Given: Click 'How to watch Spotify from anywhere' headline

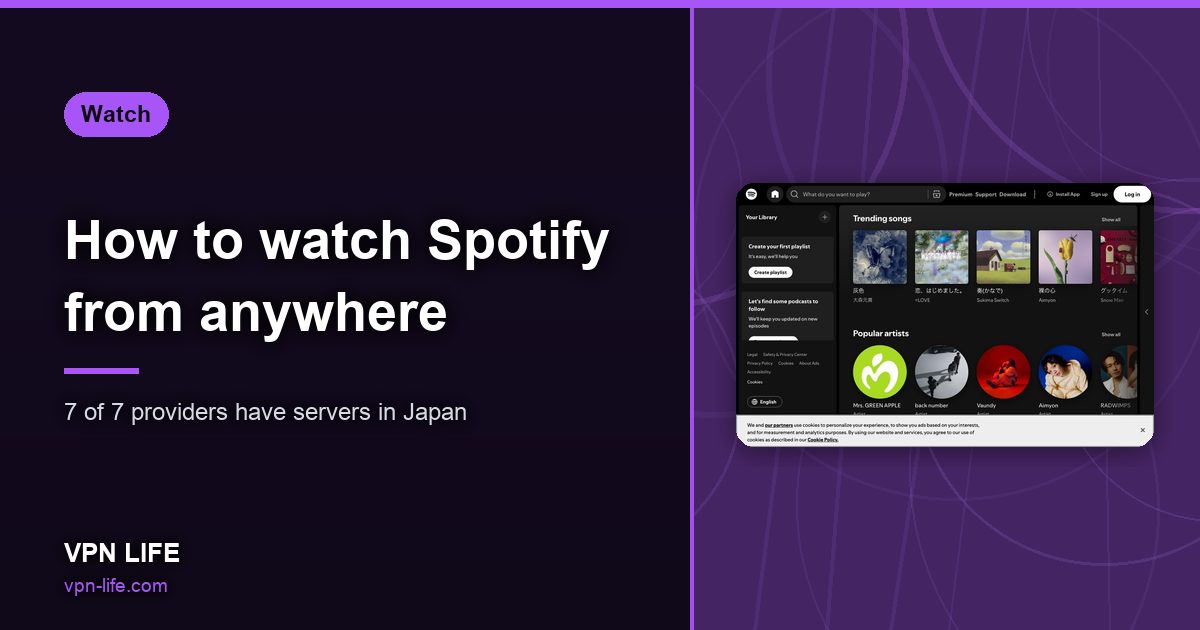Looking at the screenshot, I should (x=337, y=277).
